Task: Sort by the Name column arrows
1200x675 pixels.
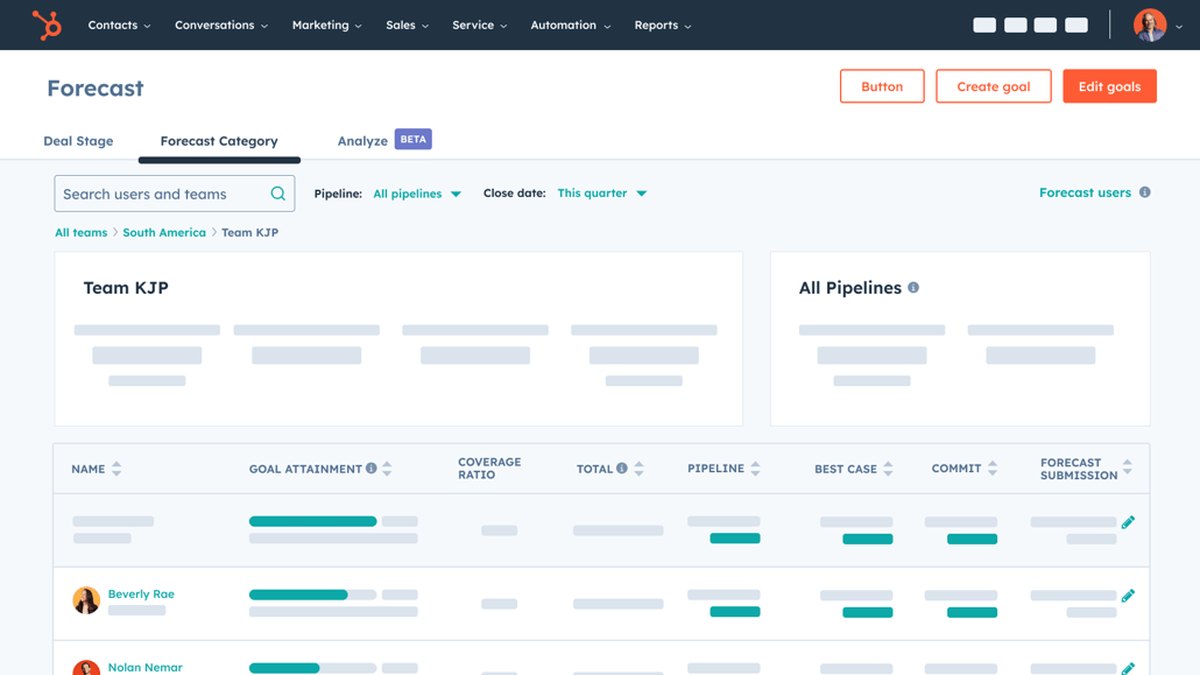Action: pos(116,468)
